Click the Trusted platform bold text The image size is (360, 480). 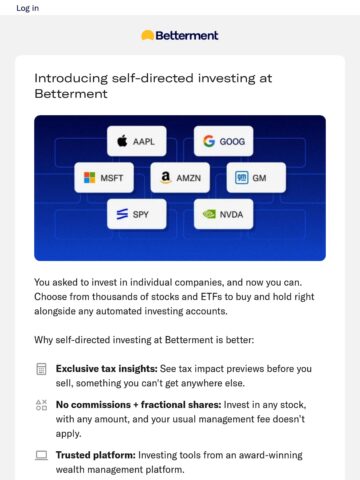[x=96, y=455]
